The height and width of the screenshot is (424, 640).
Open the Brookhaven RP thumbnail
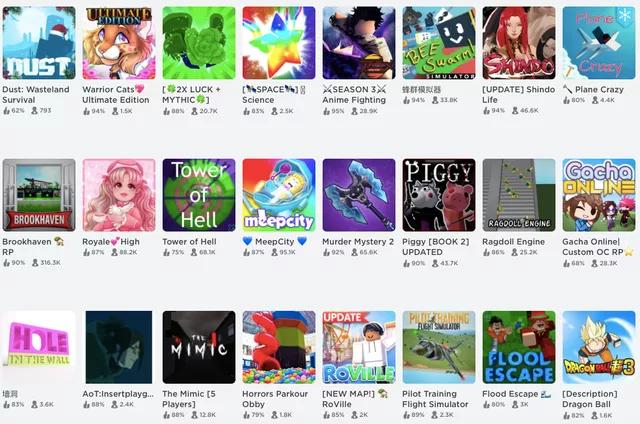(39, 195)
